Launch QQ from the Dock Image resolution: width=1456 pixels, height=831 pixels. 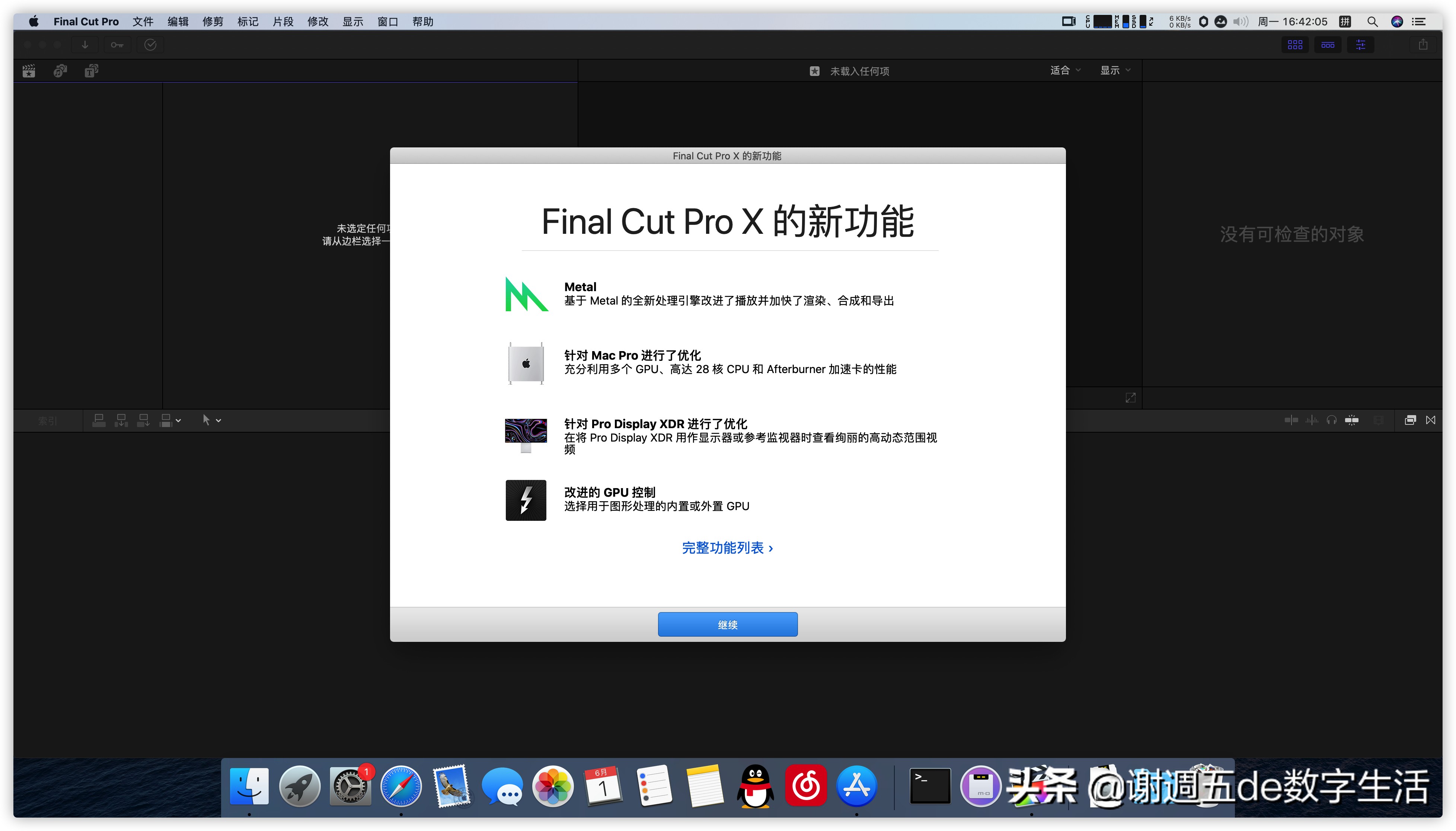756,786
